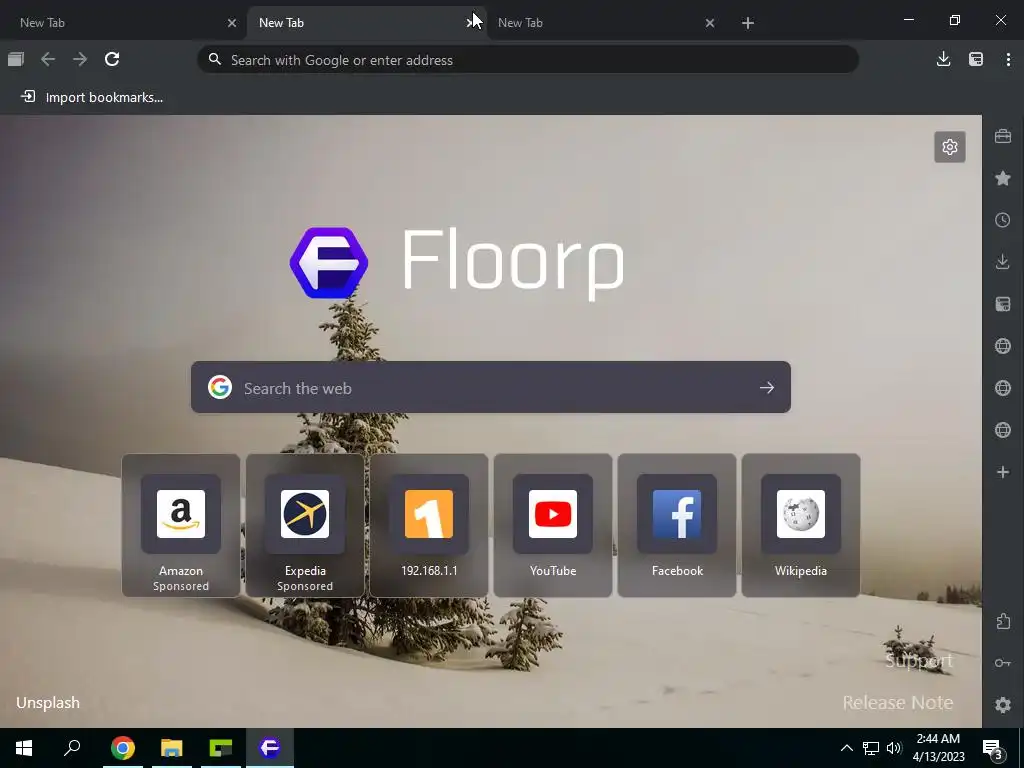Close the first New Tab tab

(x=232, y=23)
